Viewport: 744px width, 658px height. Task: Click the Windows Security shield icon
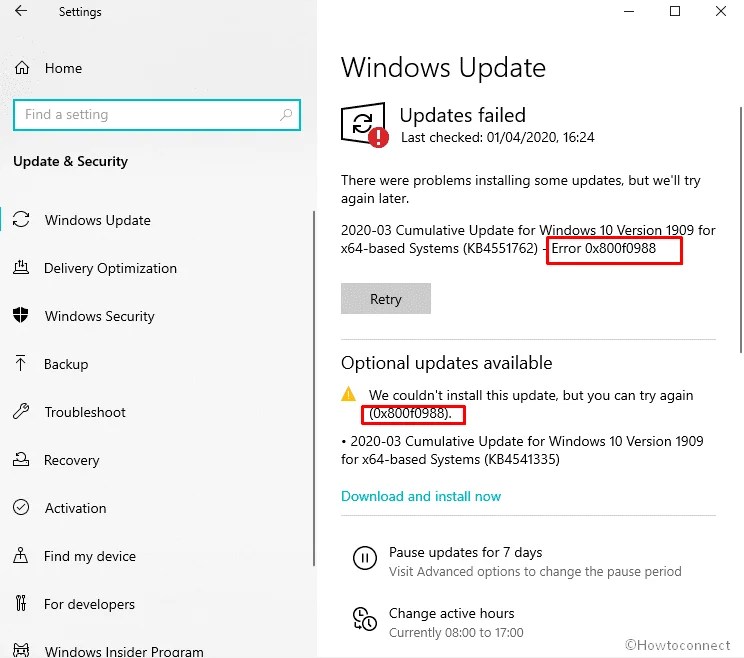pyautogui.click(x=20, y=315)
